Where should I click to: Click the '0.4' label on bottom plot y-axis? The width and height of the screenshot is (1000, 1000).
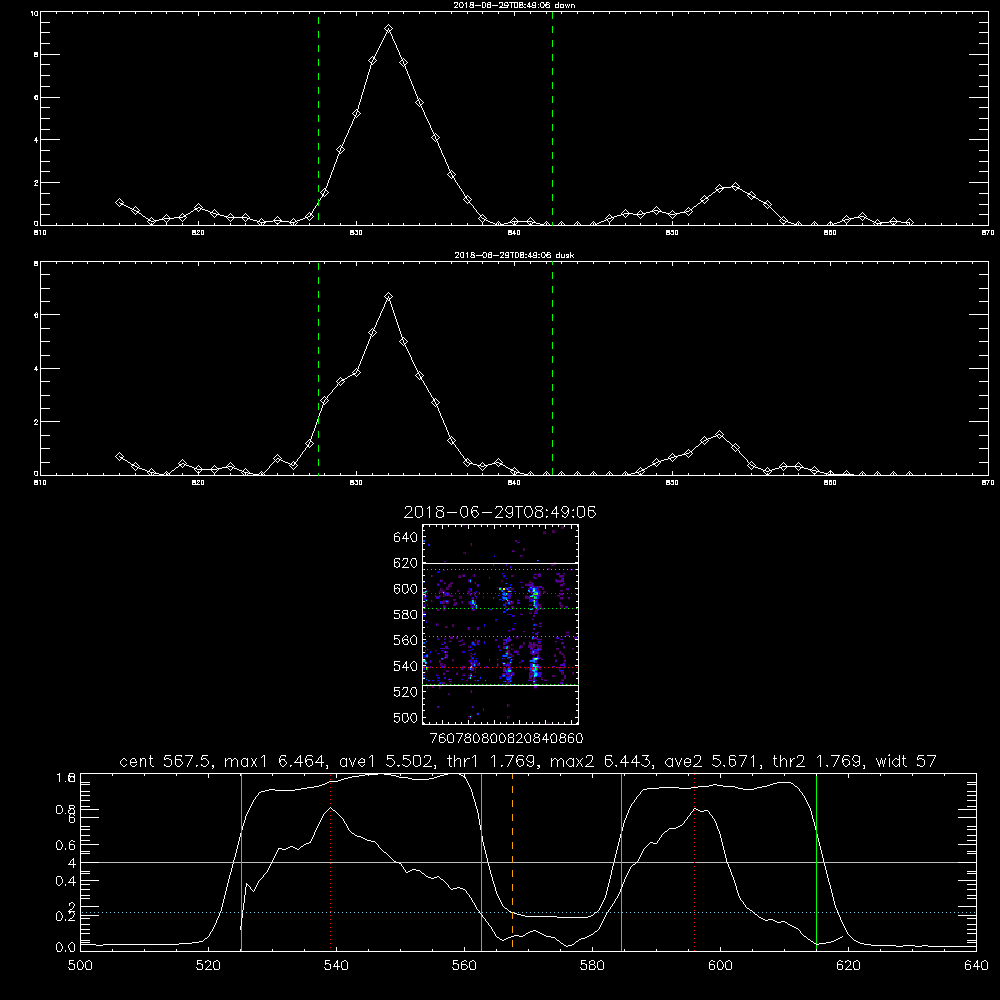tap(65, 881)
